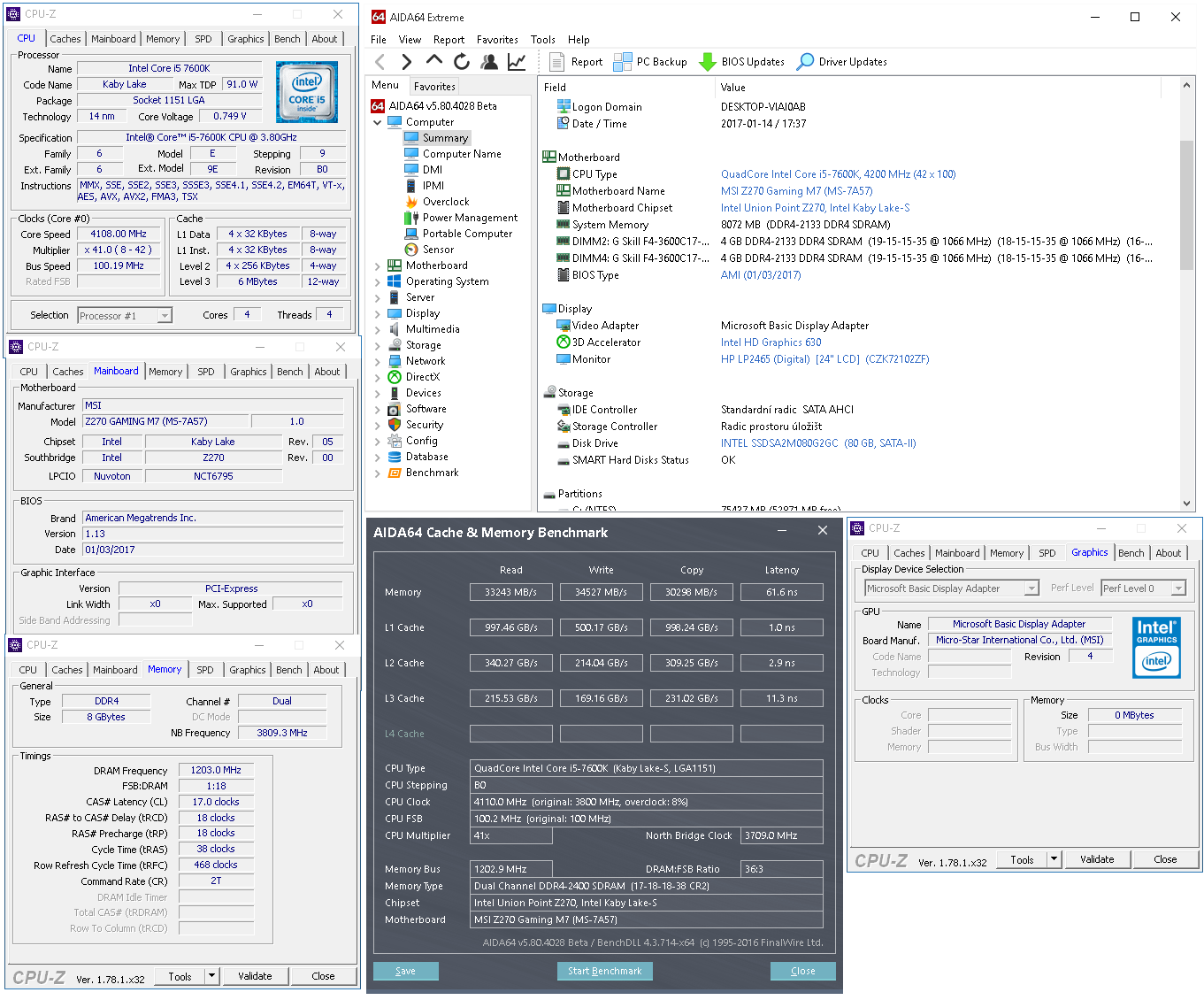Expand the Benchmark tree node
This screenshot has height=1000, width=1204.
click(x=378, y=473)
